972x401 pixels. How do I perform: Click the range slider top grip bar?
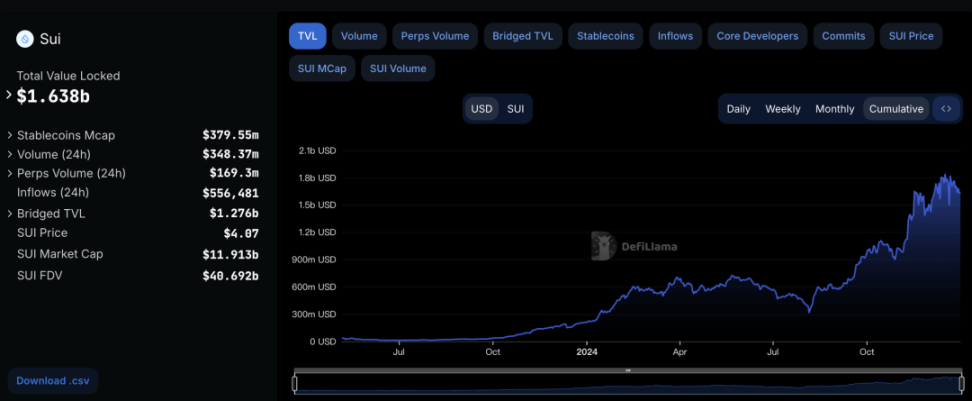click(628, 371)
